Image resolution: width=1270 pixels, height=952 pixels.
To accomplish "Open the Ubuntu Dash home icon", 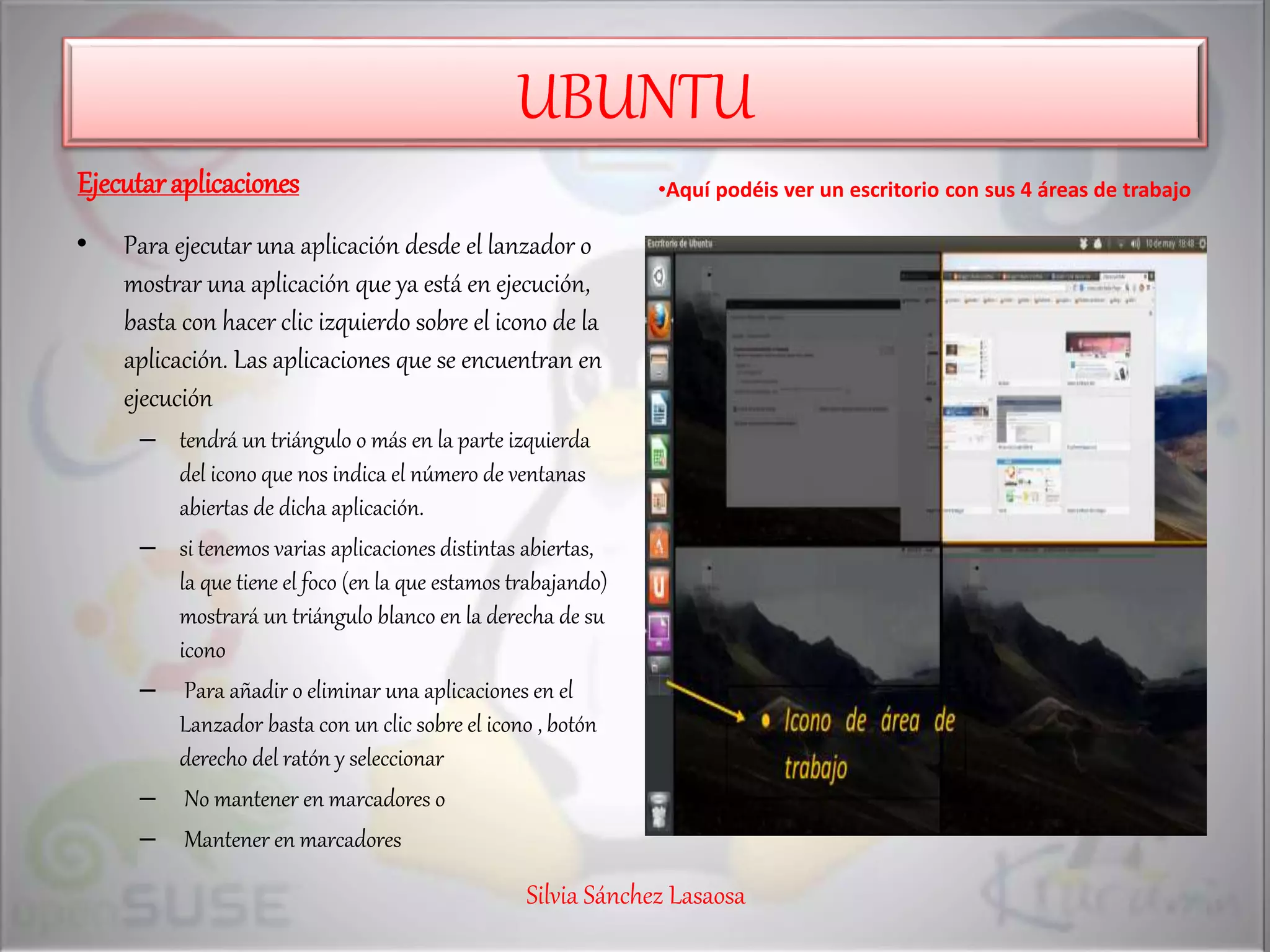I will coord(659,275).
